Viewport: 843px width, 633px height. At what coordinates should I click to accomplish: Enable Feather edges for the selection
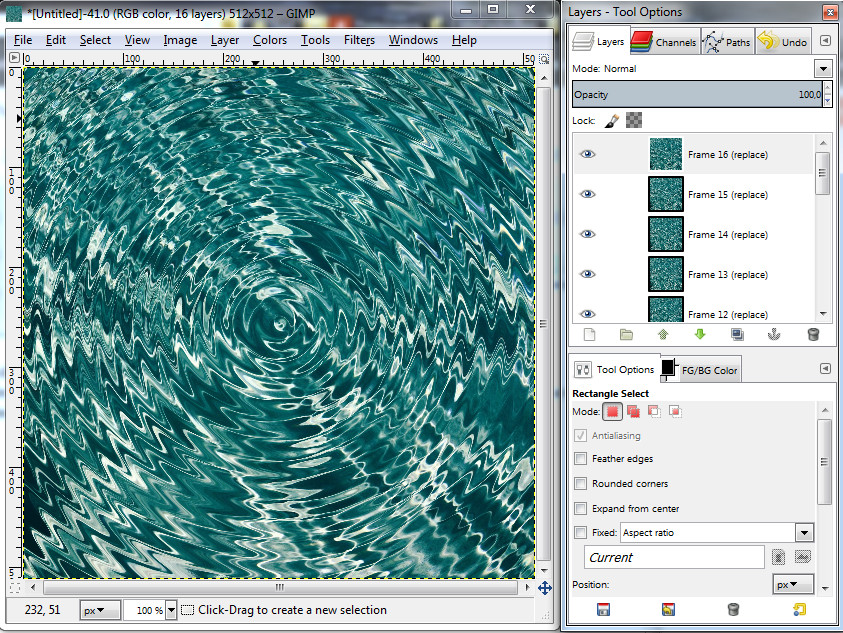(580, 459)
